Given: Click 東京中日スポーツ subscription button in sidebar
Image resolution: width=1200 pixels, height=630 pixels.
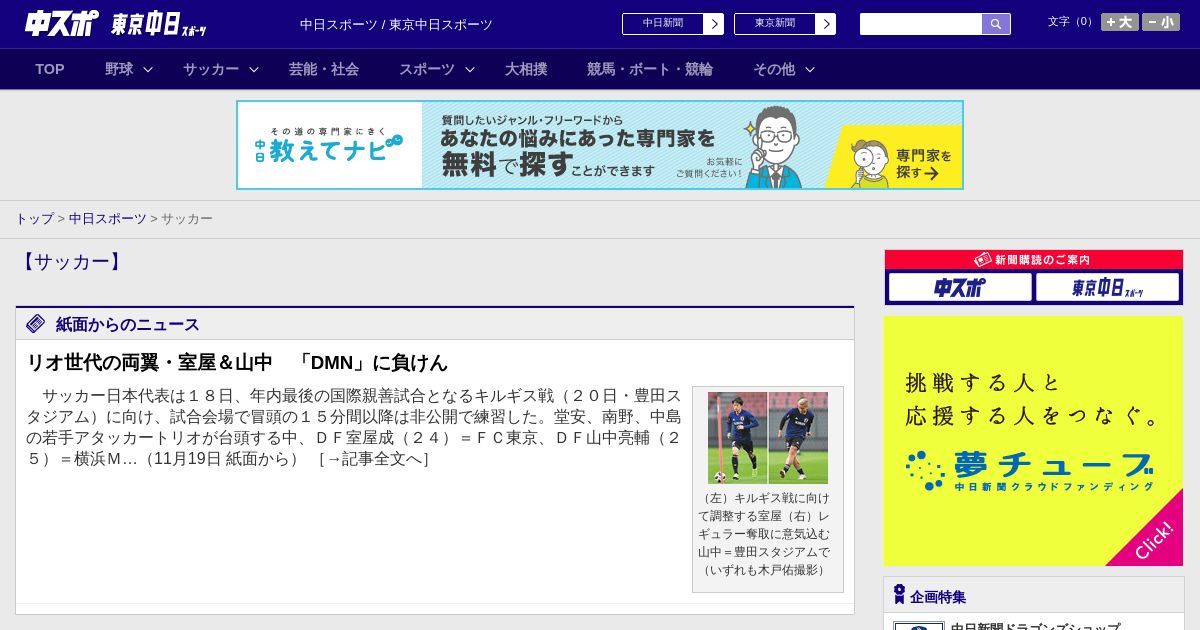Looking at the screenshot, I should (x=1107, y=288).
